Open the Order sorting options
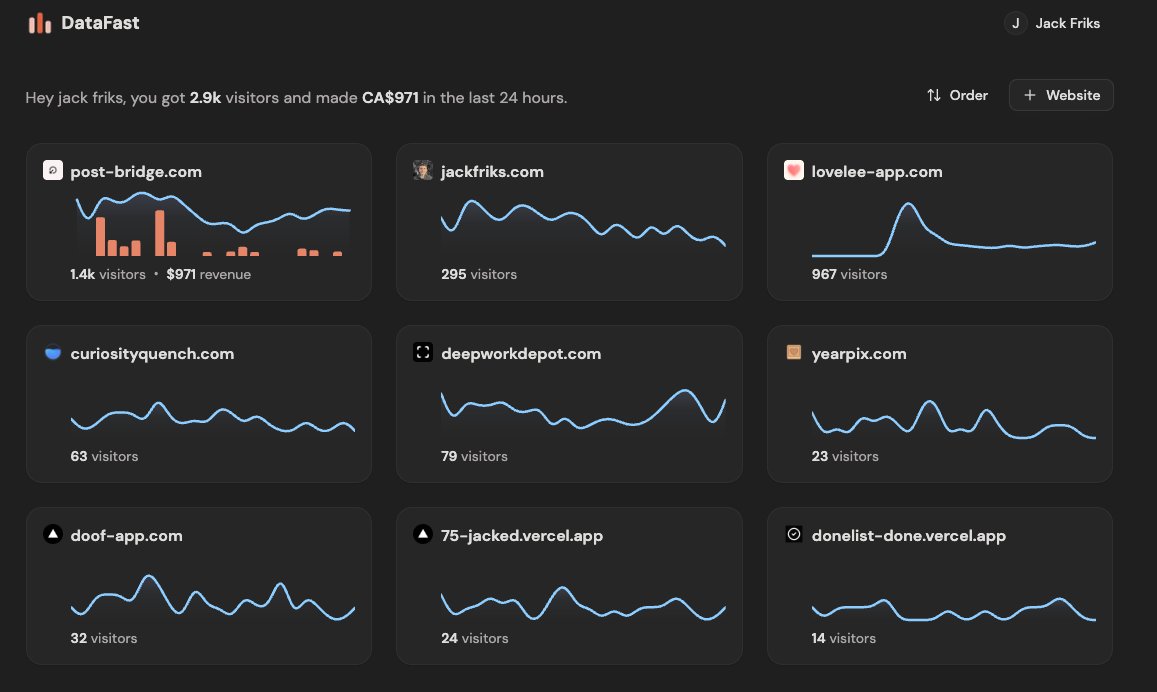Image resolution: width=1157 pixels, height=692 pixels. [957, 95]
